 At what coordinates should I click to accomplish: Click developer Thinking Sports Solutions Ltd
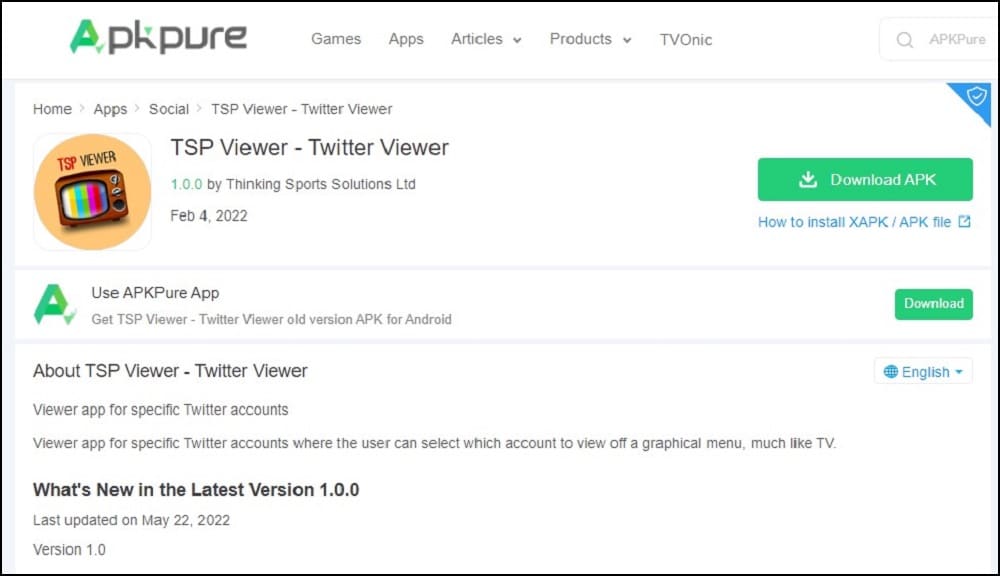[x=321, y=184]
